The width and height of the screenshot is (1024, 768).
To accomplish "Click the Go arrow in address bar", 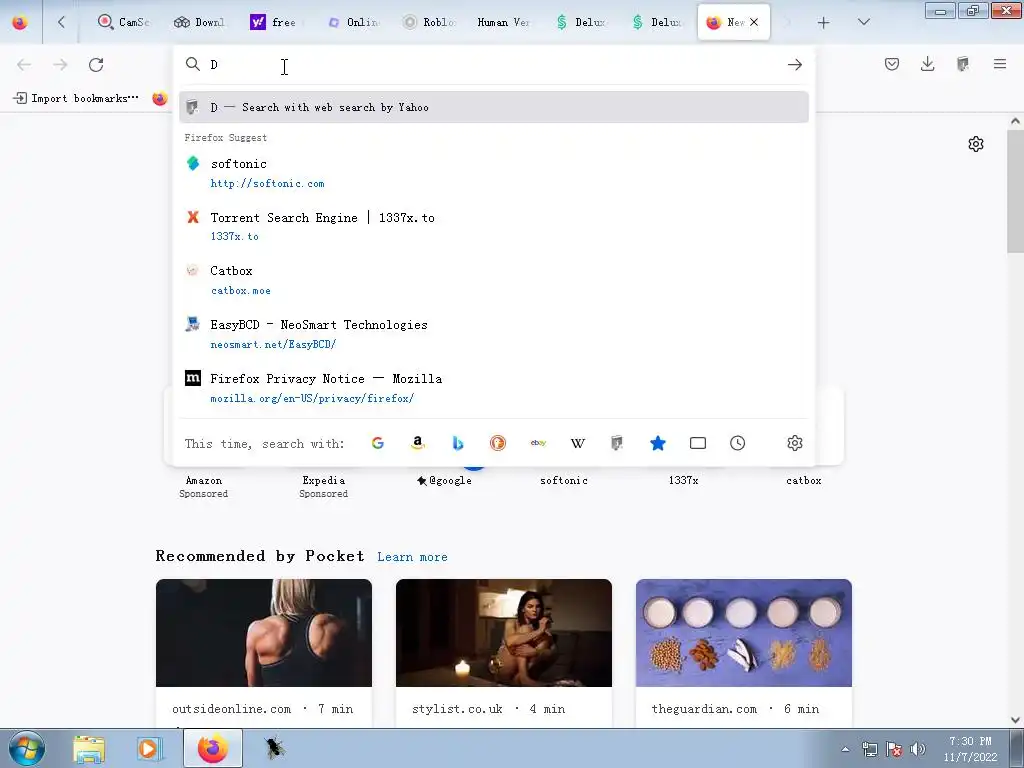I will tap(795, 65).
